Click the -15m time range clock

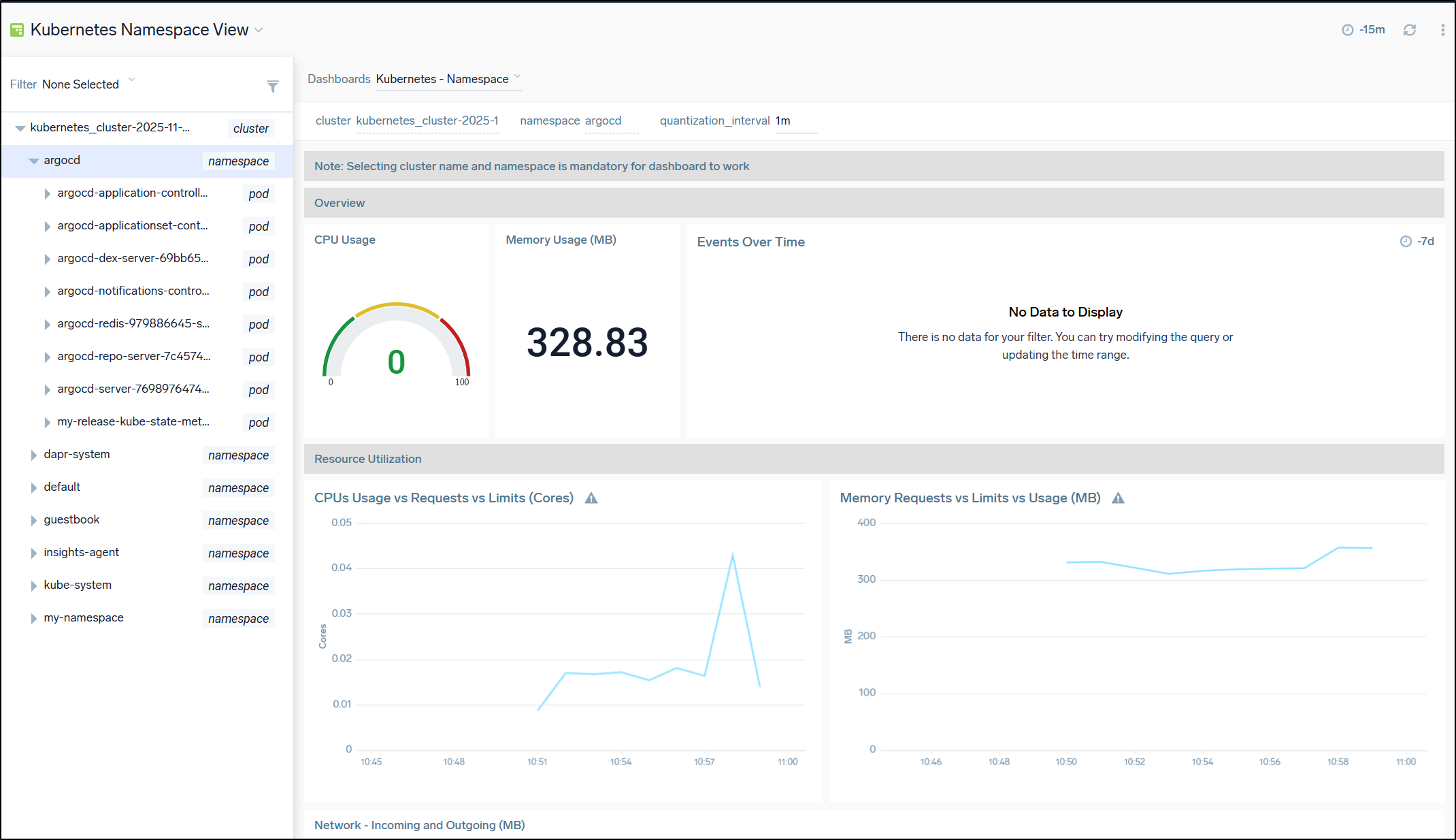(1363, 30)
